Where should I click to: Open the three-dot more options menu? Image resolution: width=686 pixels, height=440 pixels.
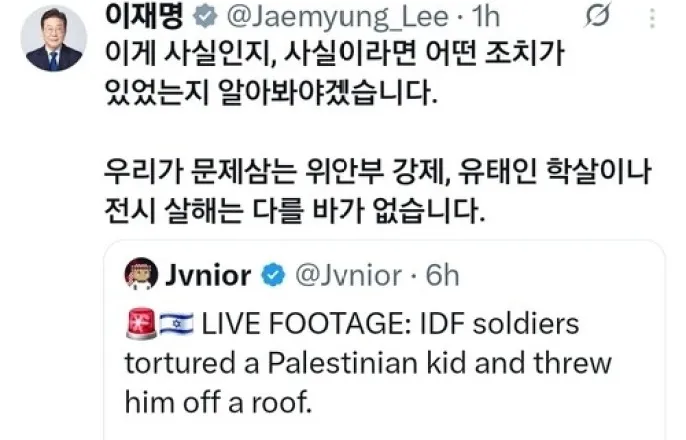pyautogui.click(x=652, y=18)
